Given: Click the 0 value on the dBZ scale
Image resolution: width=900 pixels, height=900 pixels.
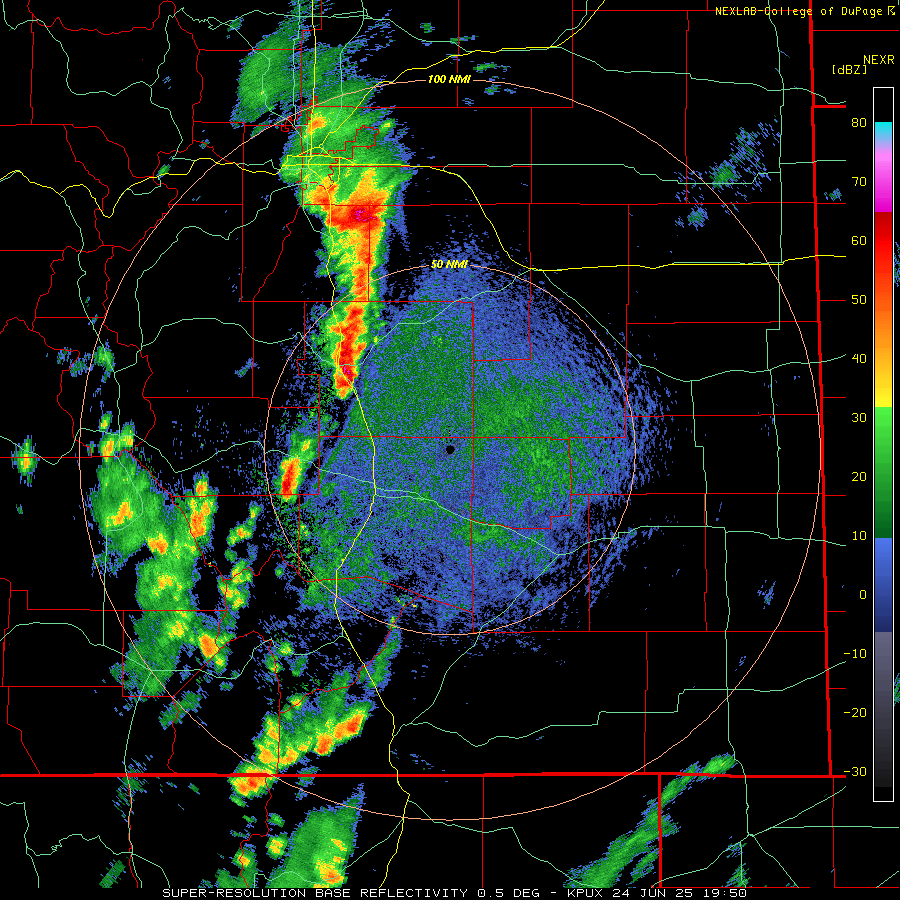Looking at the screenshot, I should [x=863, y=595].
